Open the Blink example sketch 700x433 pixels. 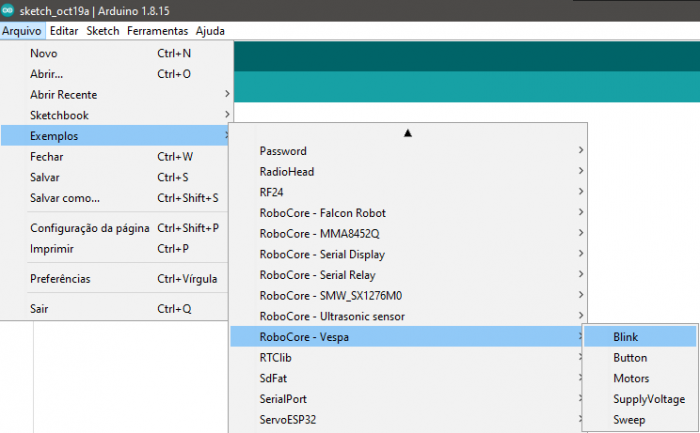(x=640, y=337)
